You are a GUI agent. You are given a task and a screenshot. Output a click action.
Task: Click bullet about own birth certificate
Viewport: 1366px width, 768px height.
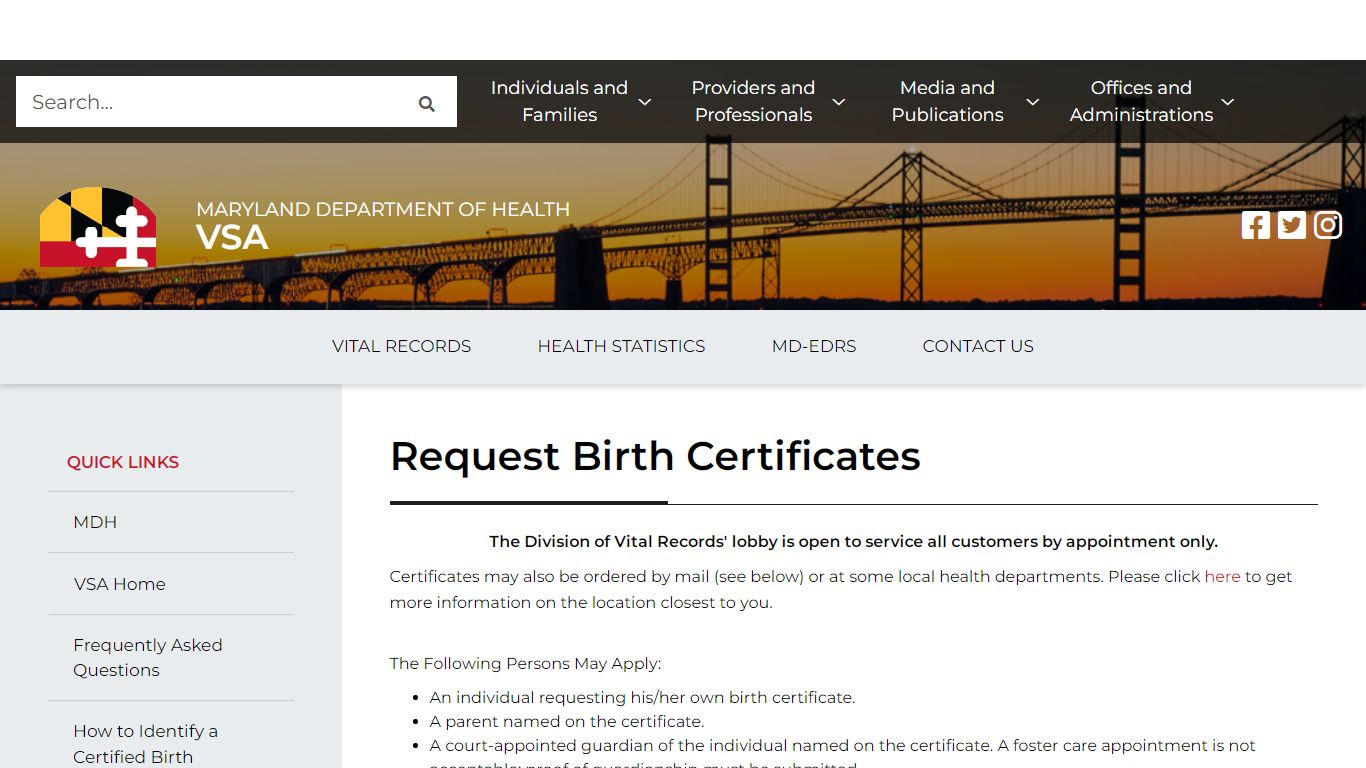coord(642,698)
